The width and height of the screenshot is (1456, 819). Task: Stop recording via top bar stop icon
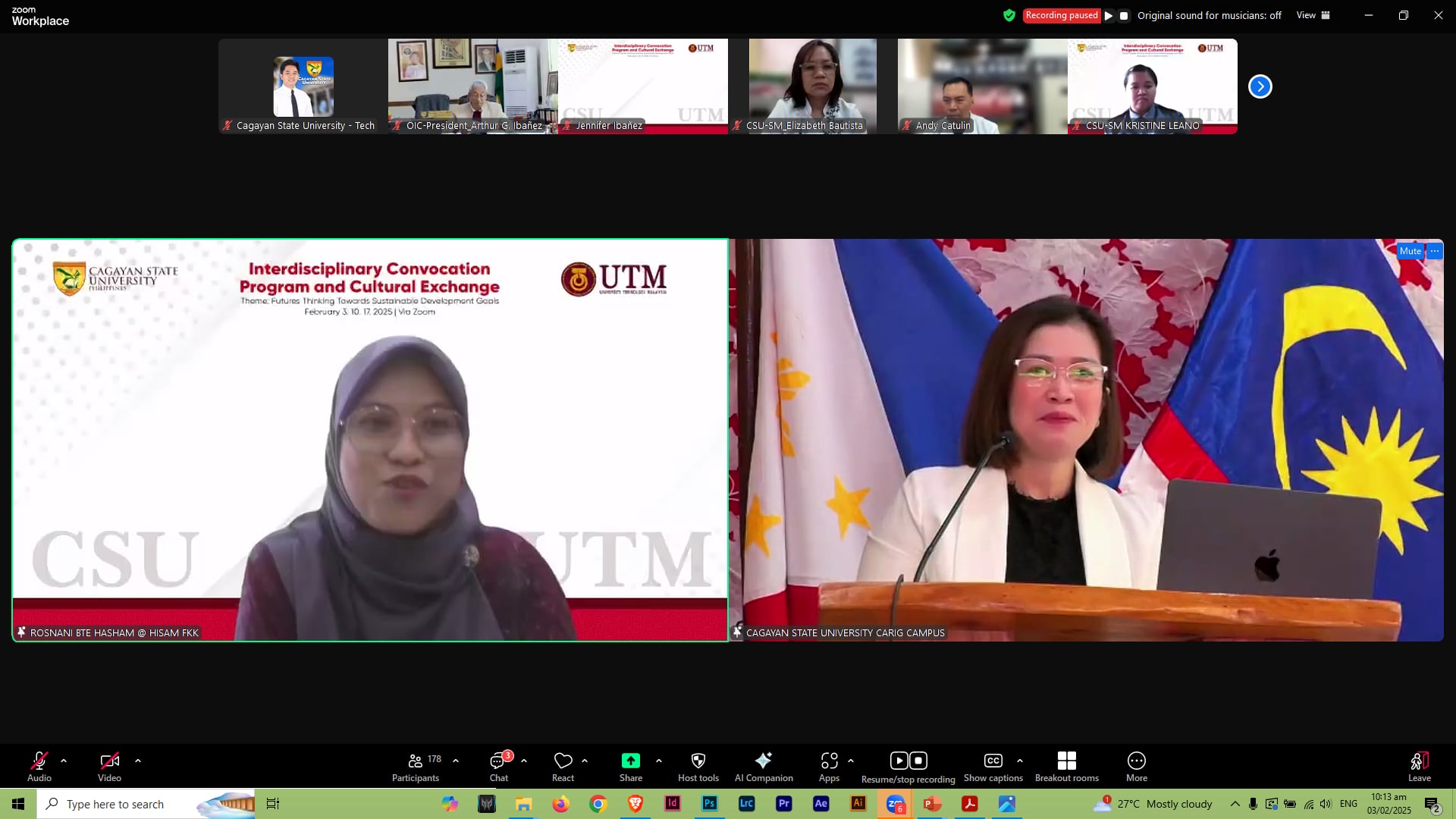[x=1124, y=15]
